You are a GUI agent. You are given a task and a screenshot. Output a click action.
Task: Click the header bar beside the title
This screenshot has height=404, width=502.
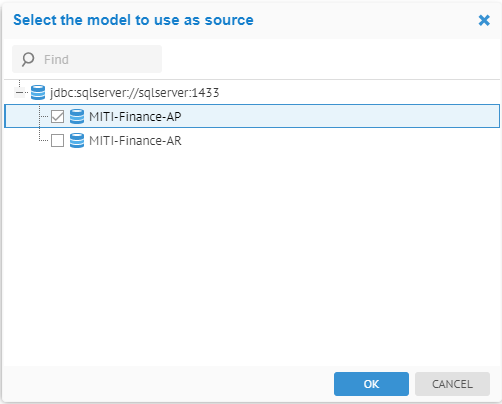pos(365,20)
